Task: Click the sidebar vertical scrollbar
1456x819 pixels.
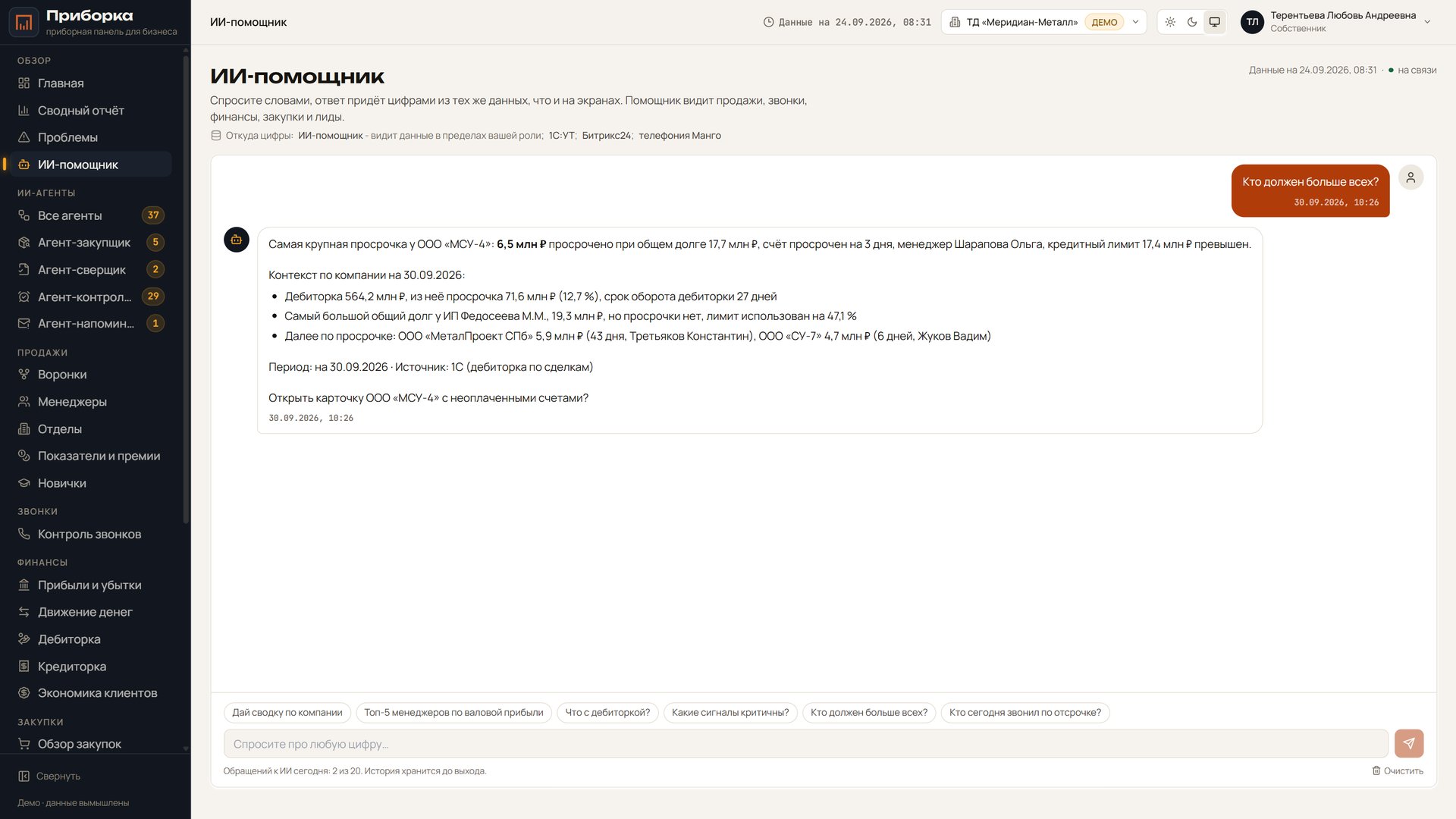Action: (x=186, y=288)
